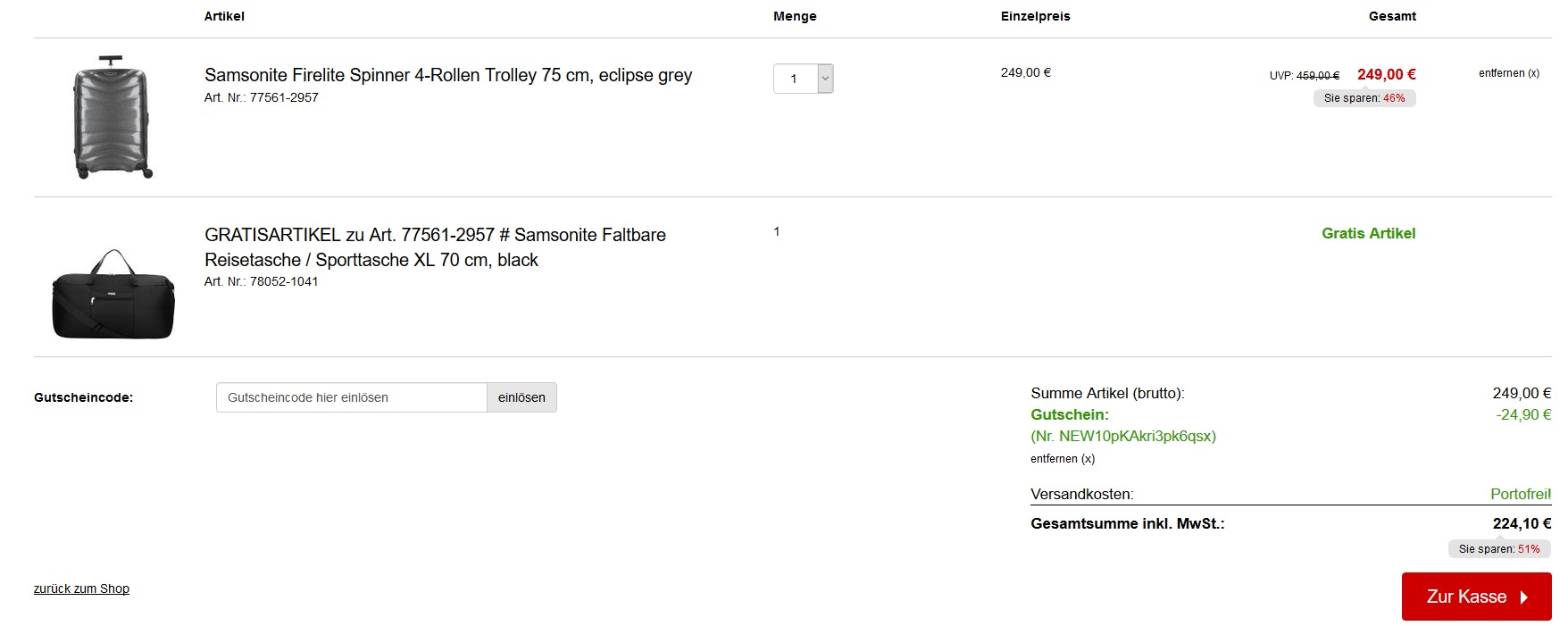Click the "Gesamt" column header
Screen dimensions: 1568x626
(x=1392, y=16)
